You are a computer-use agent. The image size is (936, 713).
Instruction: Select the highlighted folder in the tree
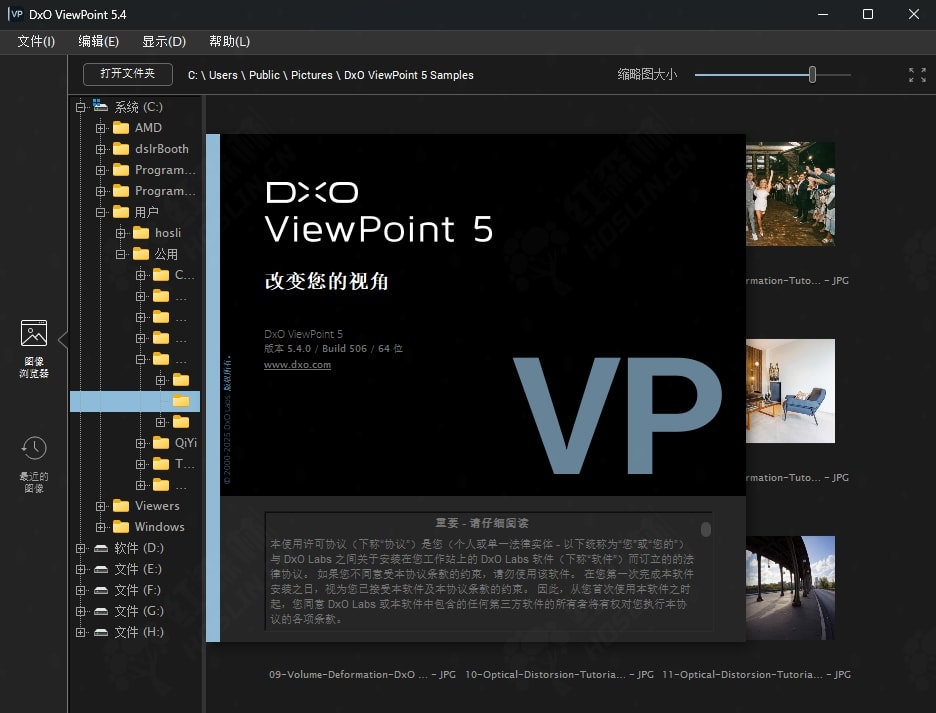tap(135, 401)
